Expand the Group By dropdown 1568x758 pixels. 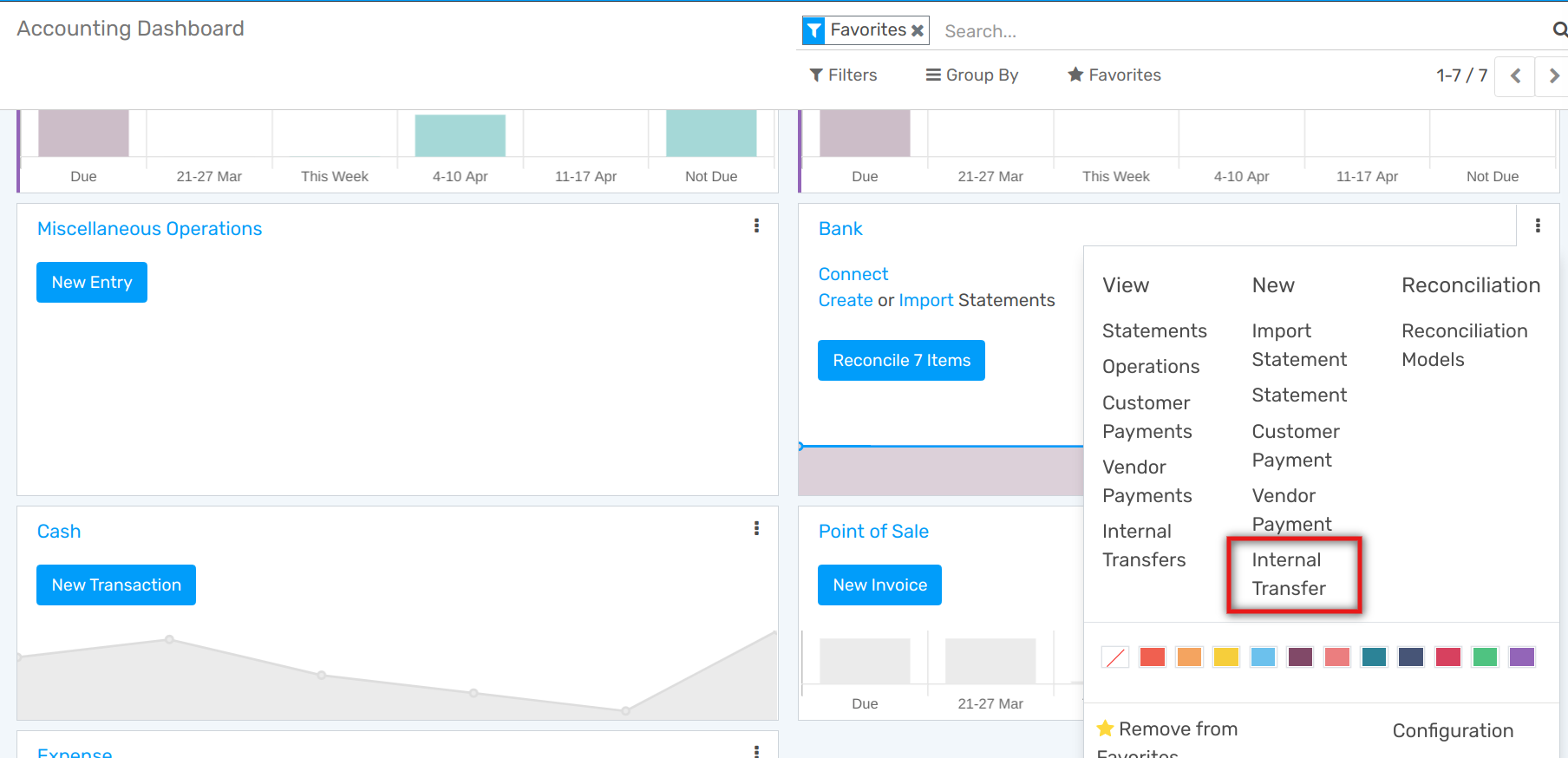point(972,75)
